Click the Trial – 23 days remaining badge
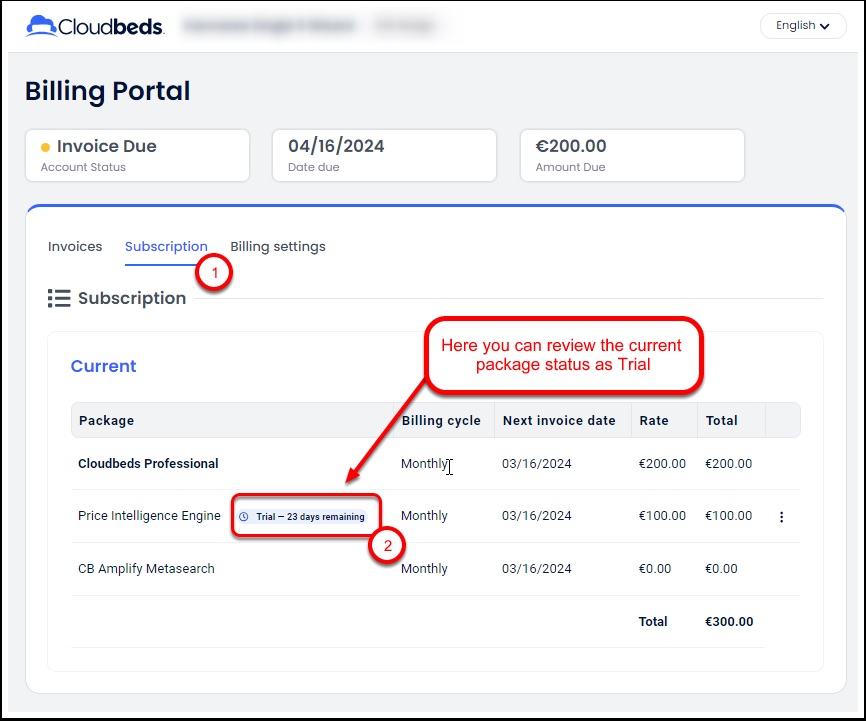The width and height of the screenshot is (866, 721). pos(304,517)
